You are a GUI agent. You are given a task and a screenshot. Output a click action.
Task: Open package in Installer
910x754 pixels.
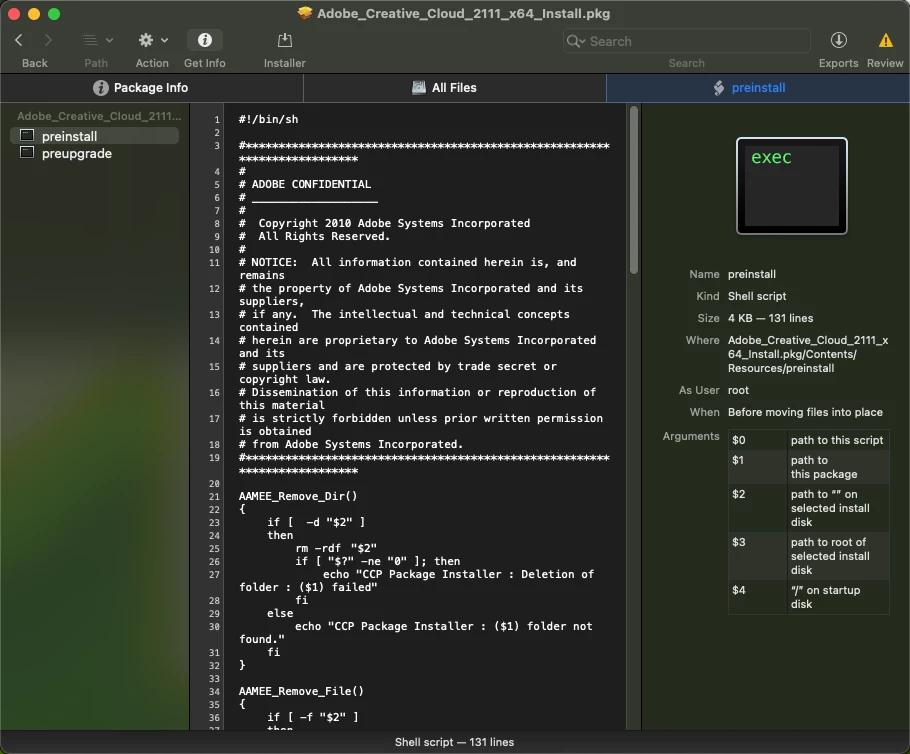click(284, 40)
